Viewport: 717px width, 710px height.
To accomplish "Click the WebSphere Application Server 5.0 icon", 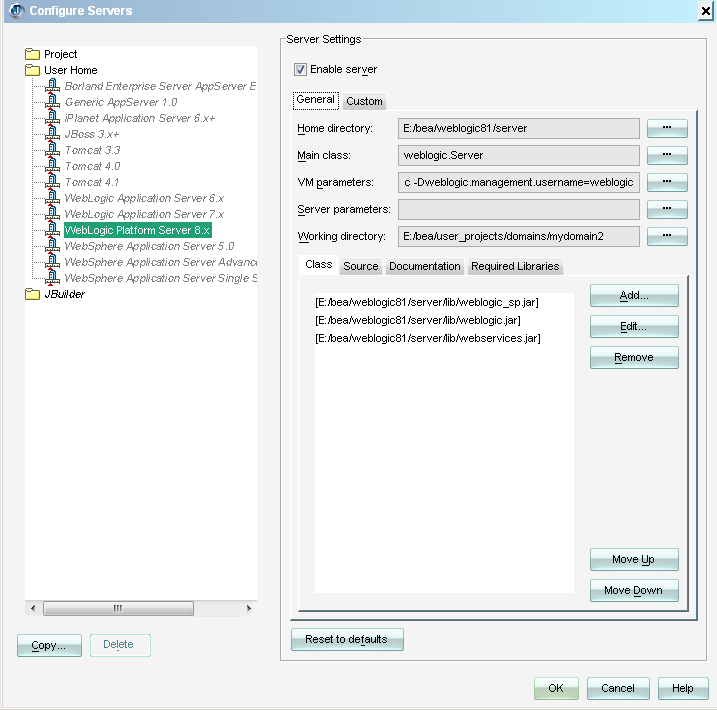I will [52, 246].
